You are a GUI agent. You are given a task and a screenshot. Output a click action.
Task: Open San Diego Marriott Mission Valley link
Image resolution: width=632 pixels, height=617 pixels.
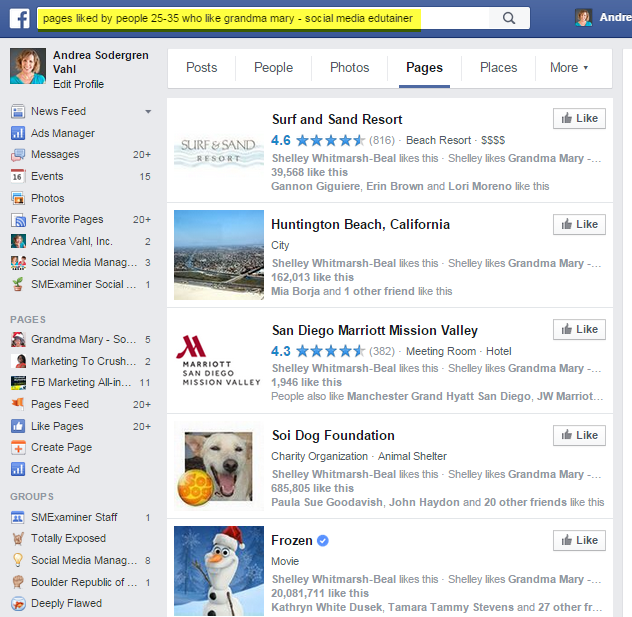tap(375, 330)
